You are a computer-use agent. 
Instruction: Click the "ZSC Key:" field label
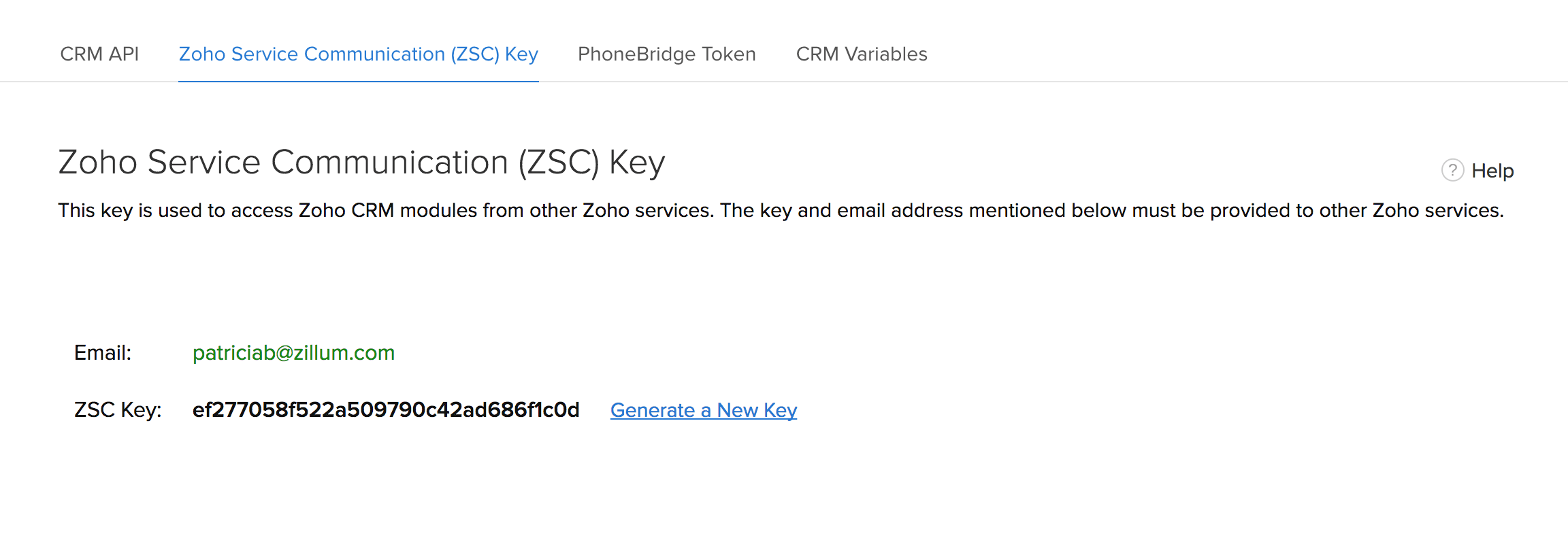coord(118,410)
